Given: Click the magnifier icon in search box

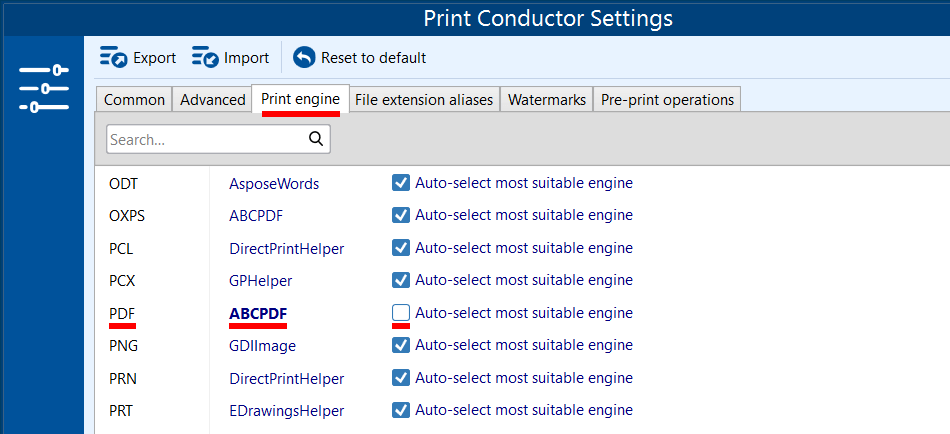Looking at the screenshot, I should click(x=316, y=139).
